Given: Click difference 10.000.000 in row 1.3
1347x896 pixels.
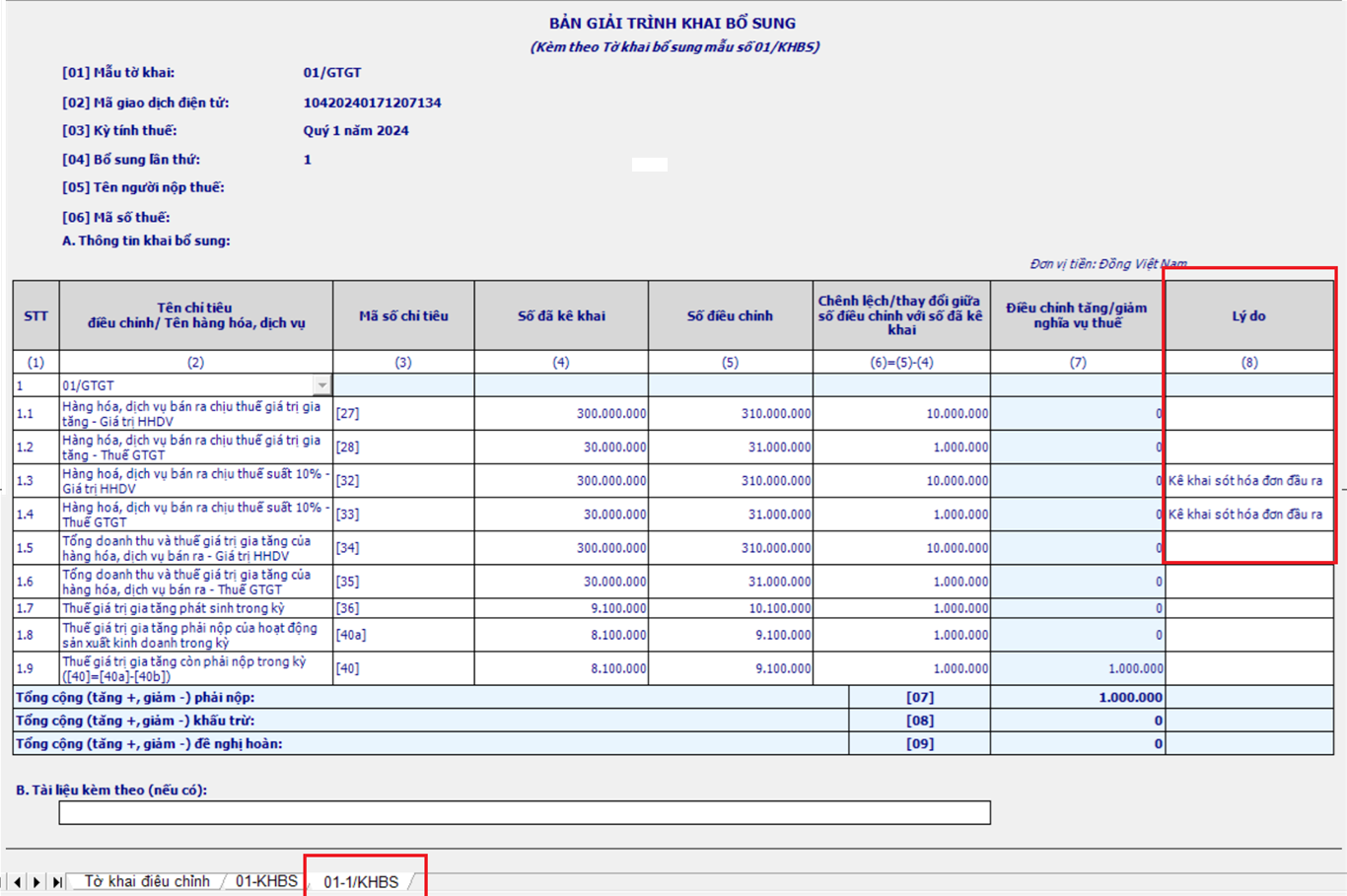Looking at the screenshot, I should click(x=957, y=481).
